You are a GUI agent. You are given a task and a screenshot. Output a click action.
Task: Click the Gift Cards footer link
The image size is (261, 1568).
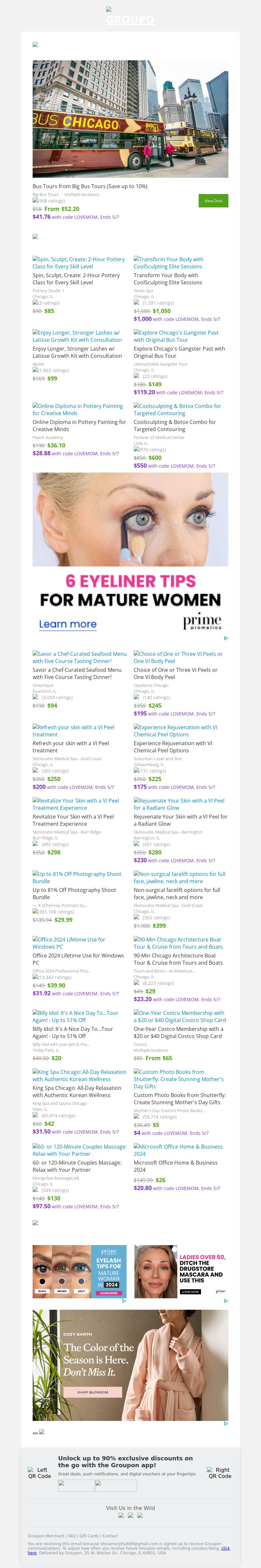click(89, 1536)
